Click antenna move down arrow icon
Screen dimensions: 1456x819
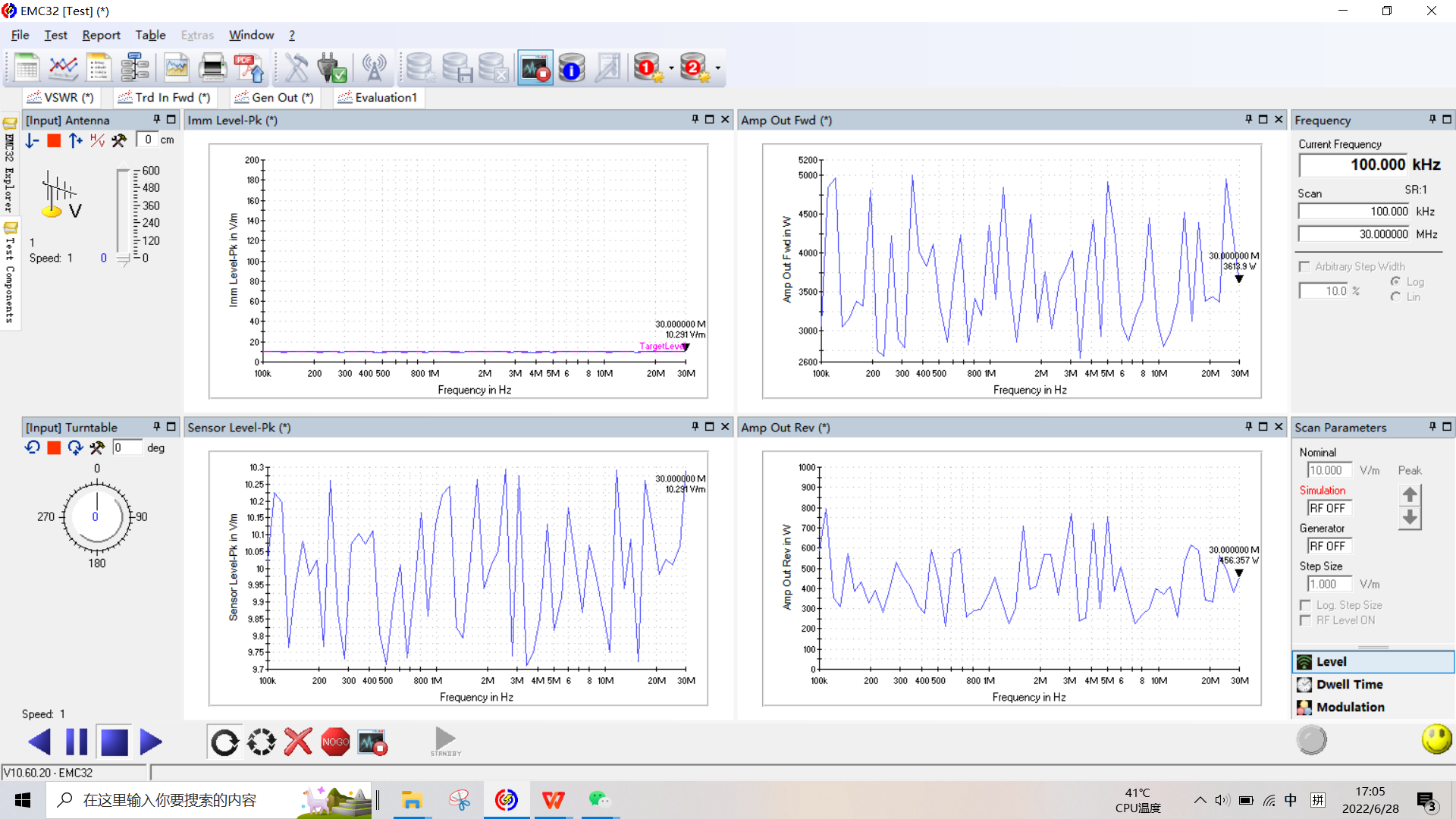tap(32, 140)
